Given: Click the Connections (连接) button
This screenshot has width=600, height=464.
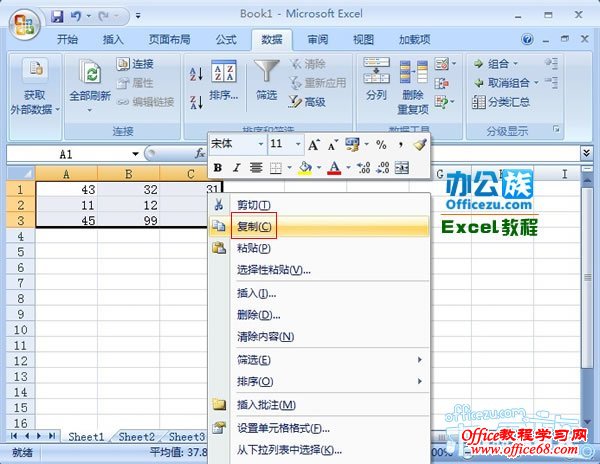Looking at the screenshot, I should pos(135,64).
